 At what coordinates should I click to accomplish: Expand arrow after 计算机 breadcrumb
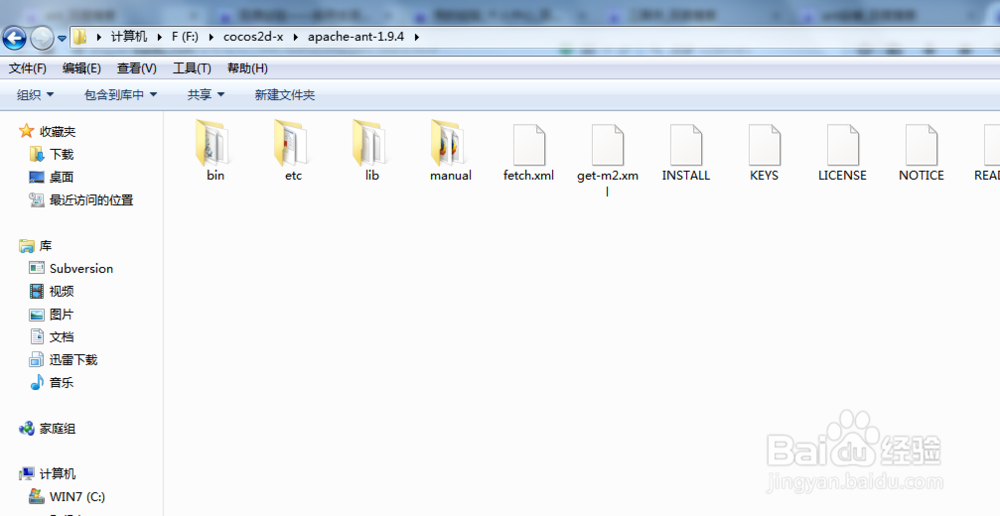(x=159, y=37)
